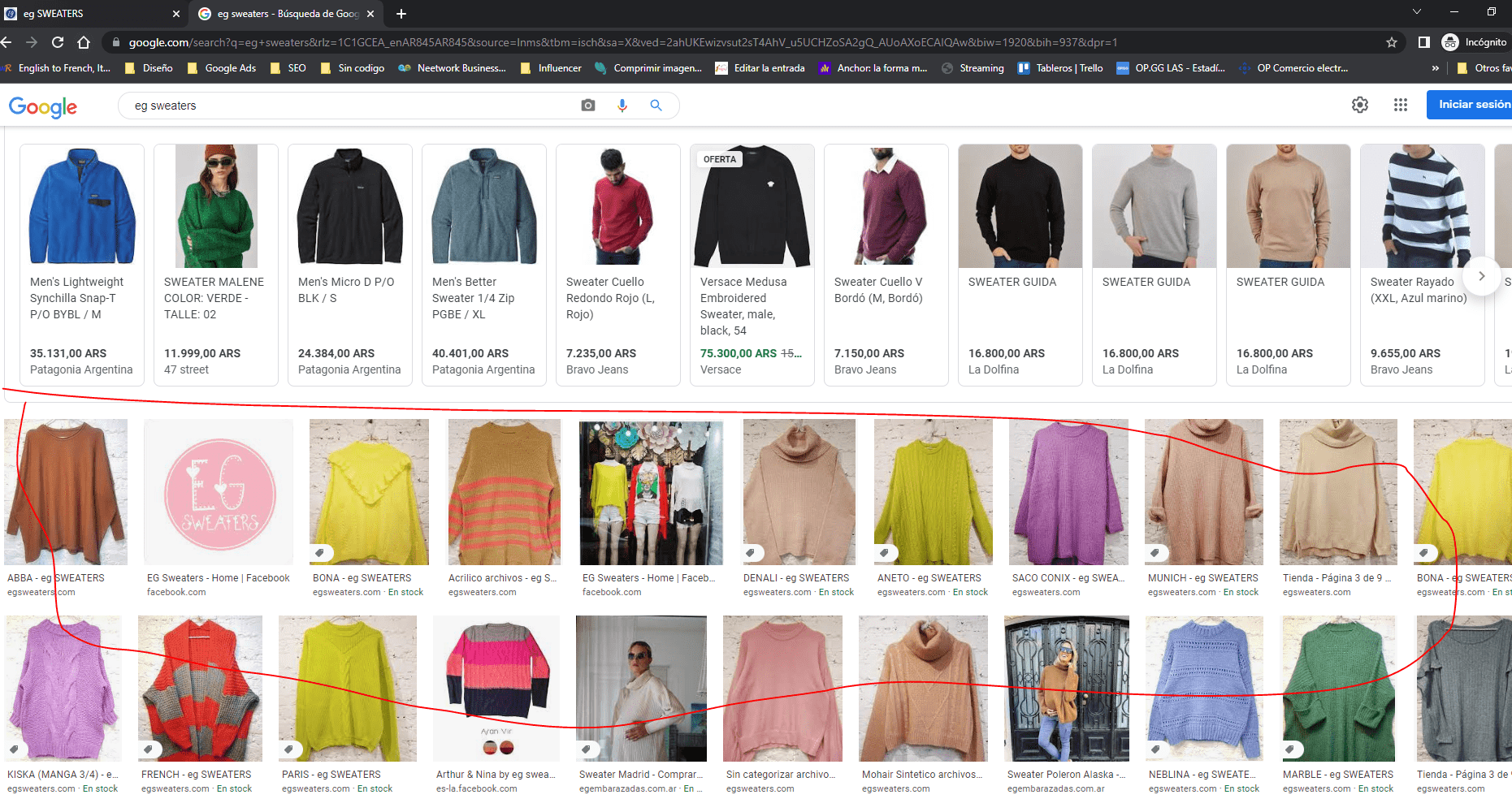The image size is (1512, 812).
Task: Open SWEATER MALENE COLOR VERDE product
Action: (x=215, y=265)
